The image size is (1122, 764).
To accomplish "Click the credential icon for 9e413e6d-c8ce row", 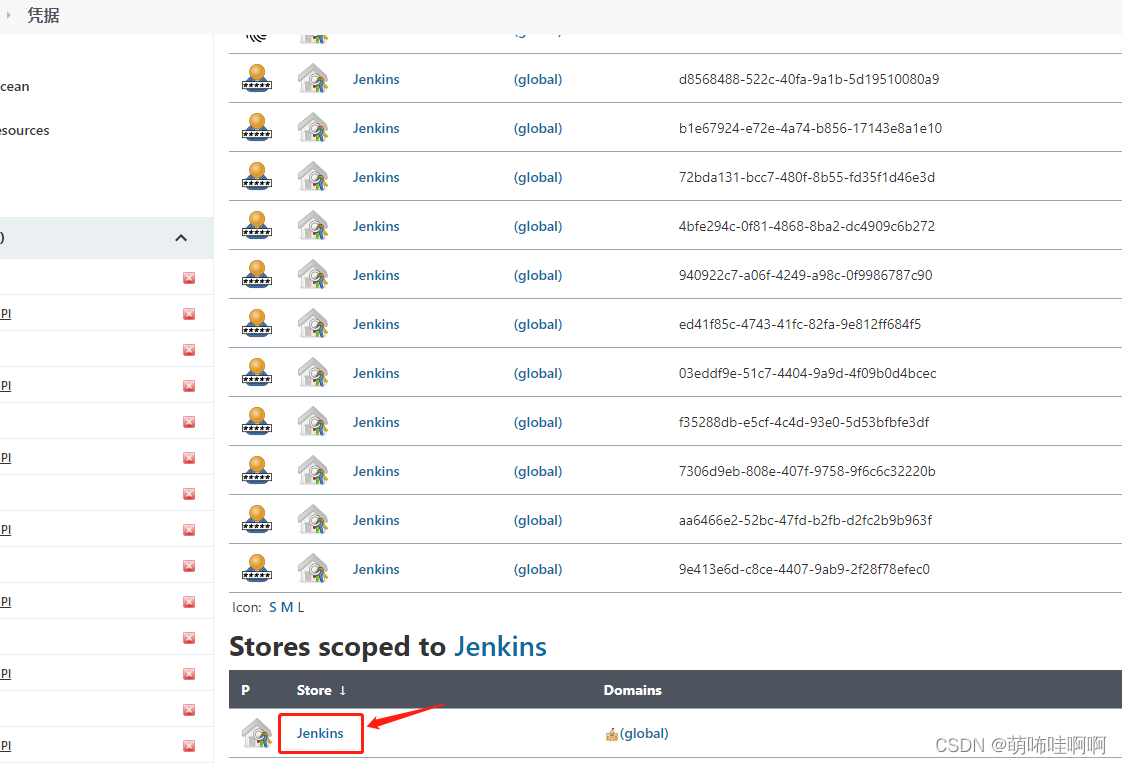I will pos(257,568).
